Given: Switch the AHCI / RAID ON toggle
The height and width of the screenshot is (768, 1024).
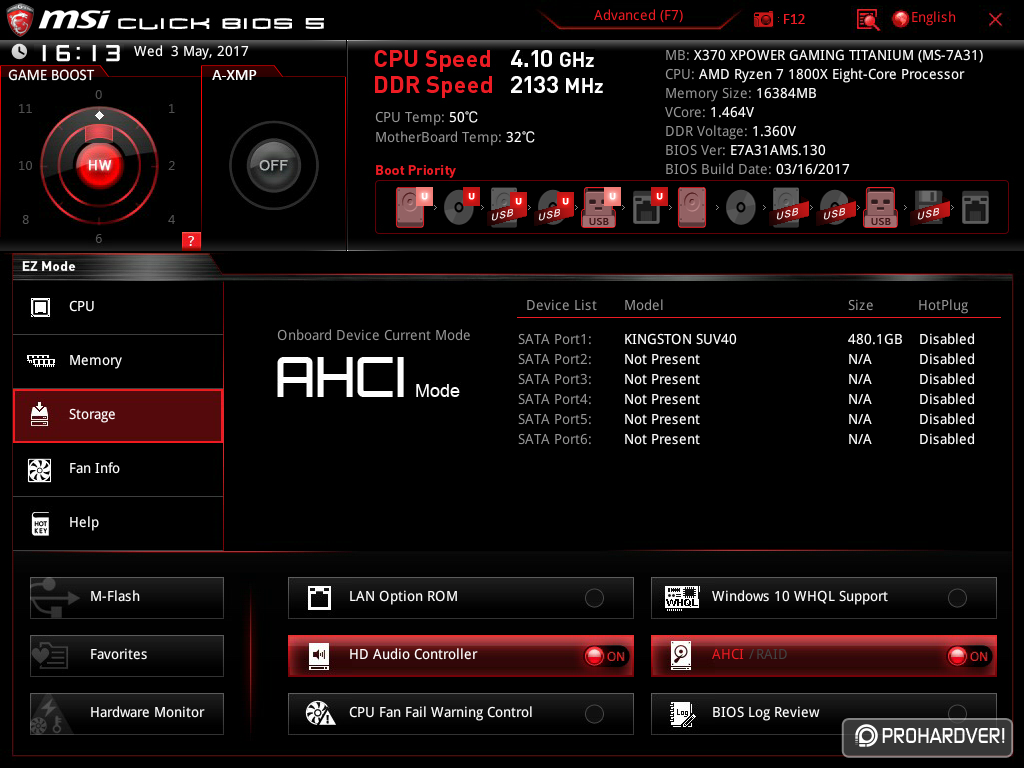Looking at the screenshot, I should (x=969, y=656).
